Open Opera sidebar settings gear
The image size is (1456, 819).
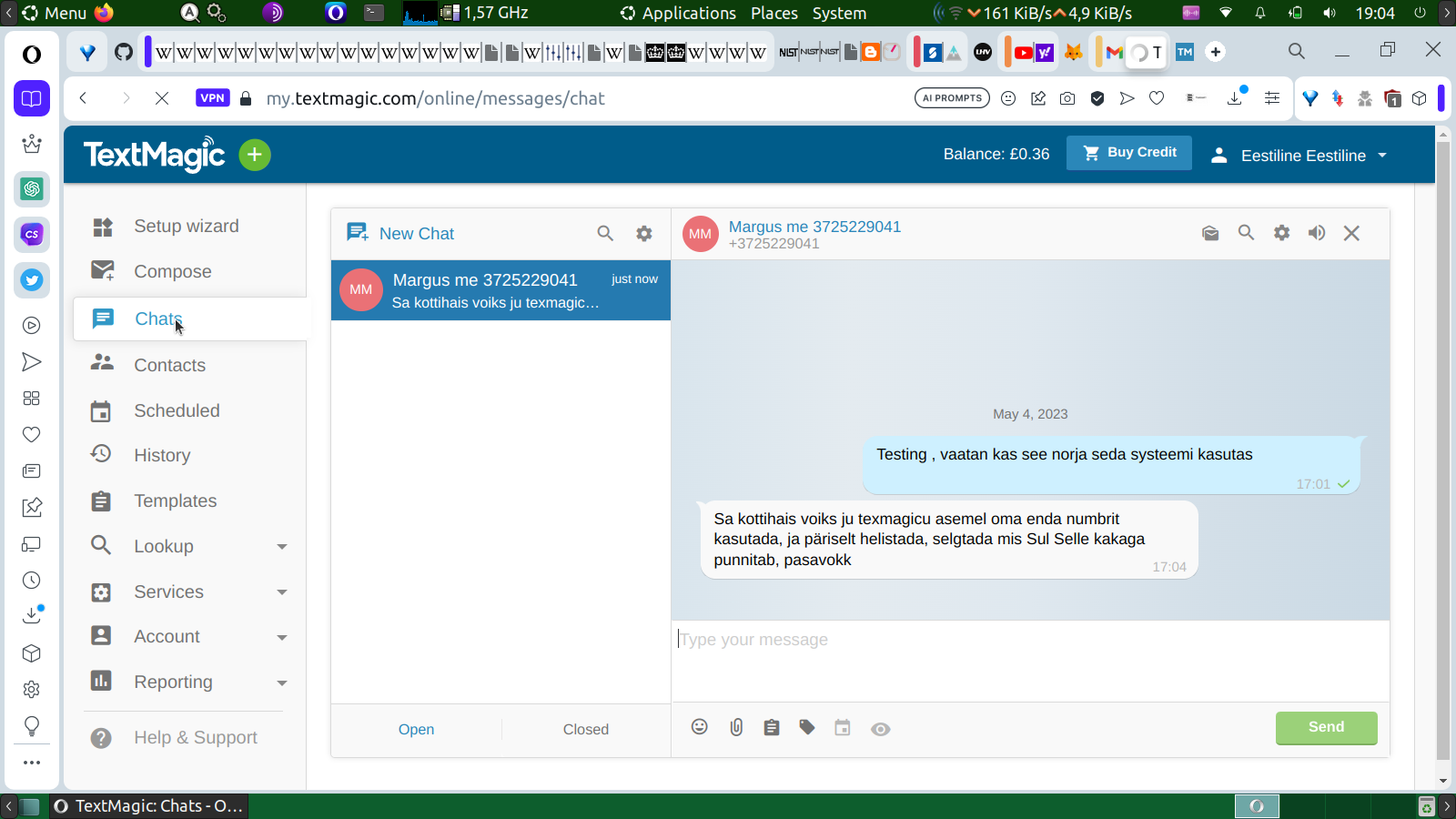(32, 689)
